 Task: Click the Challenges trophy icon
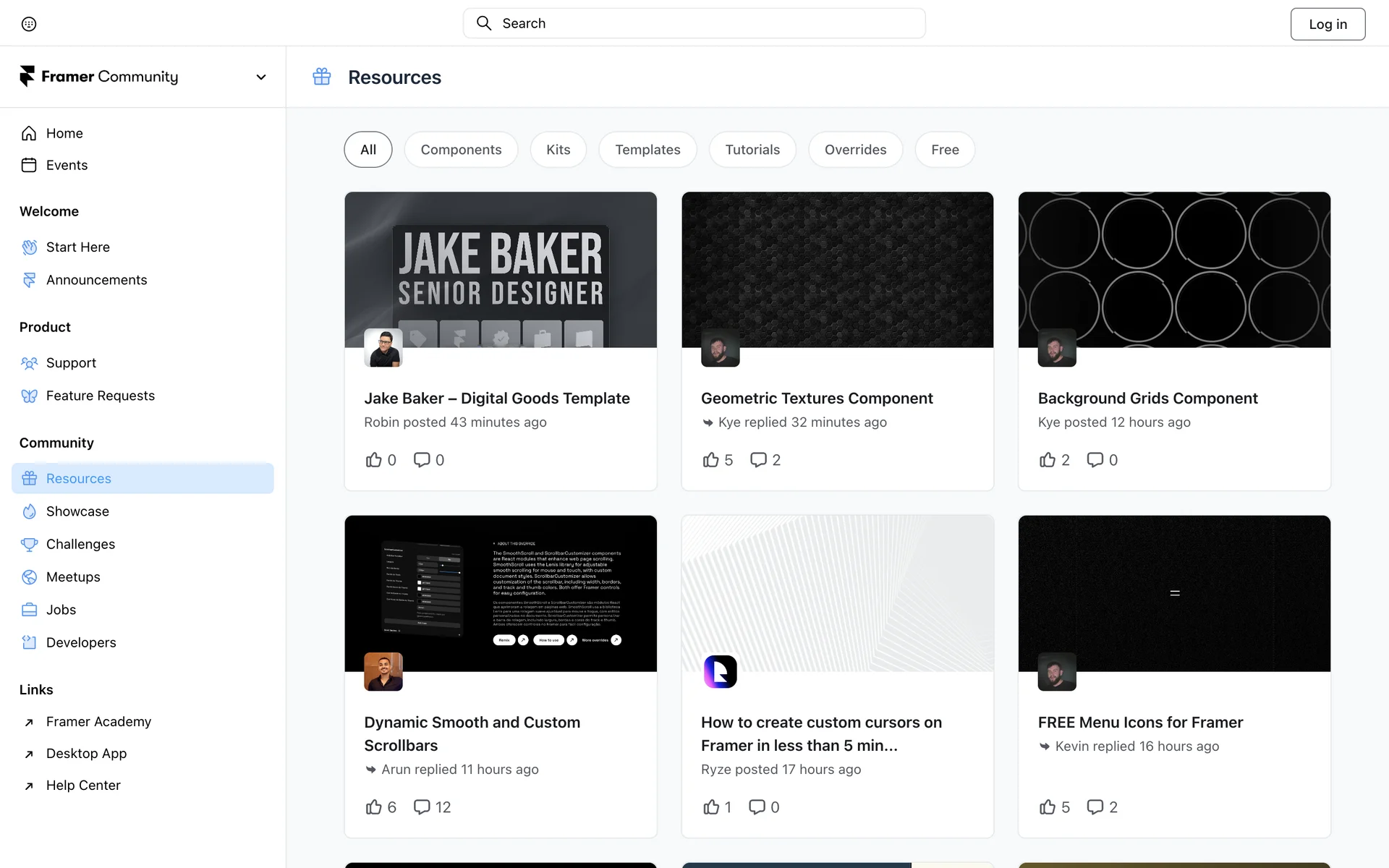[x=29, y=544]
